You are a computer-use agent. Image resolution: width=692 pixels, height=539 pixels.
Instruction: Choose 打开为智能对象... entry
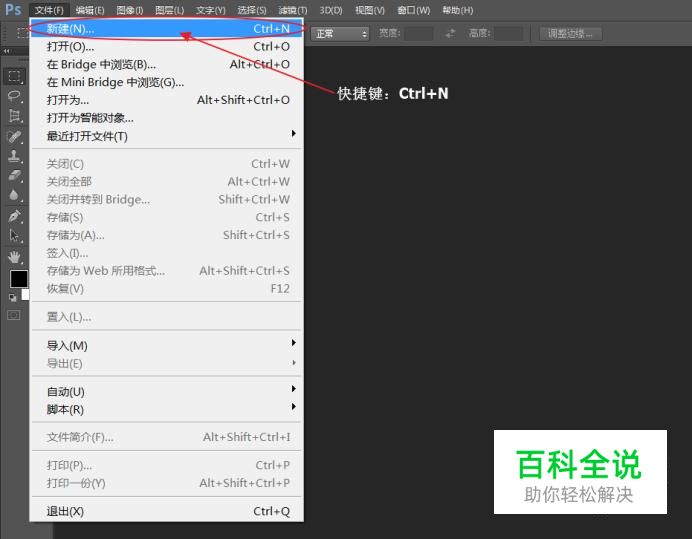point(167,118)
